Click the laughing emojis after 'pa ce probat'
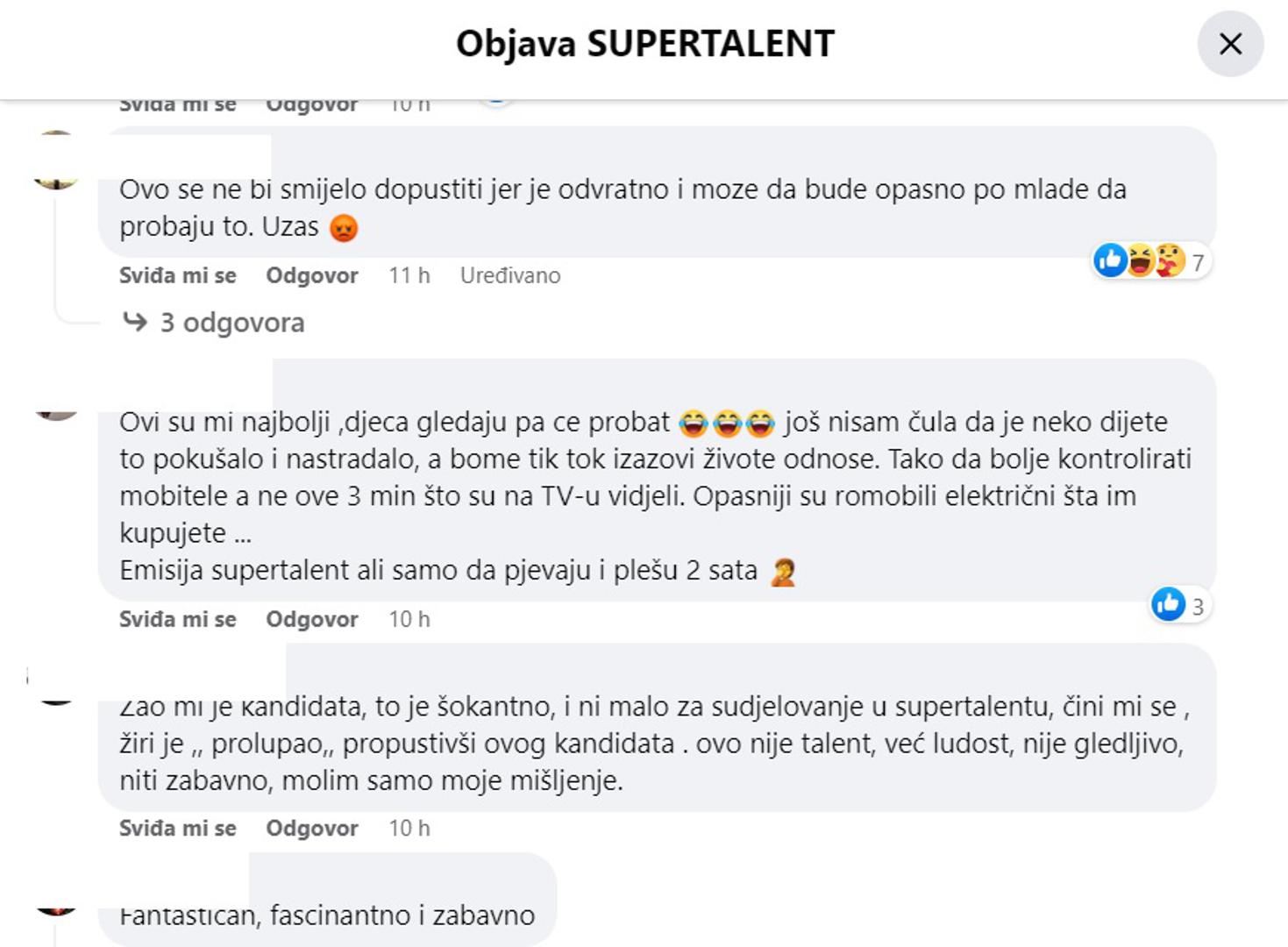 point(727,424)
